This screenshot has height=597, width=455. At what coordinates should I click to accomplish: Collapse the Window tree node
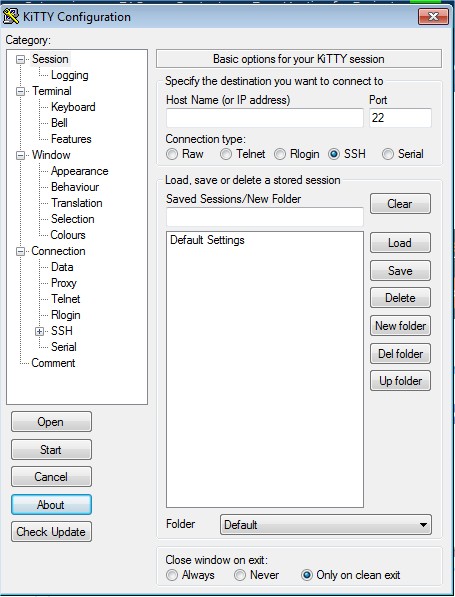point(20,155)
